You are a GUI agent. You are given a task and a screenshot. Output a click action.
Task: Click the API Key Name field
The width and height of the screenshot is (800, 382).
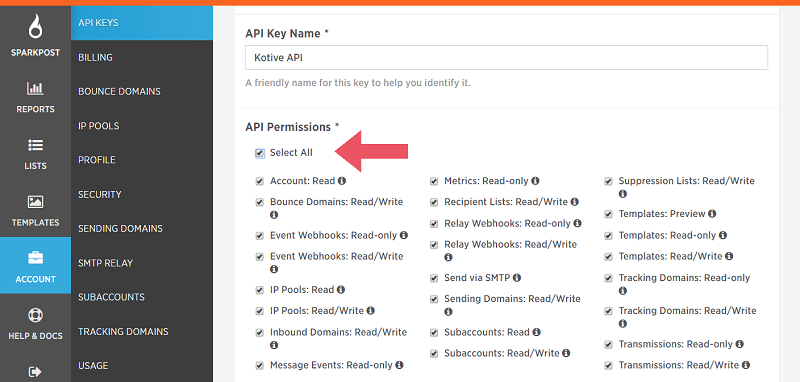point(506,58)
